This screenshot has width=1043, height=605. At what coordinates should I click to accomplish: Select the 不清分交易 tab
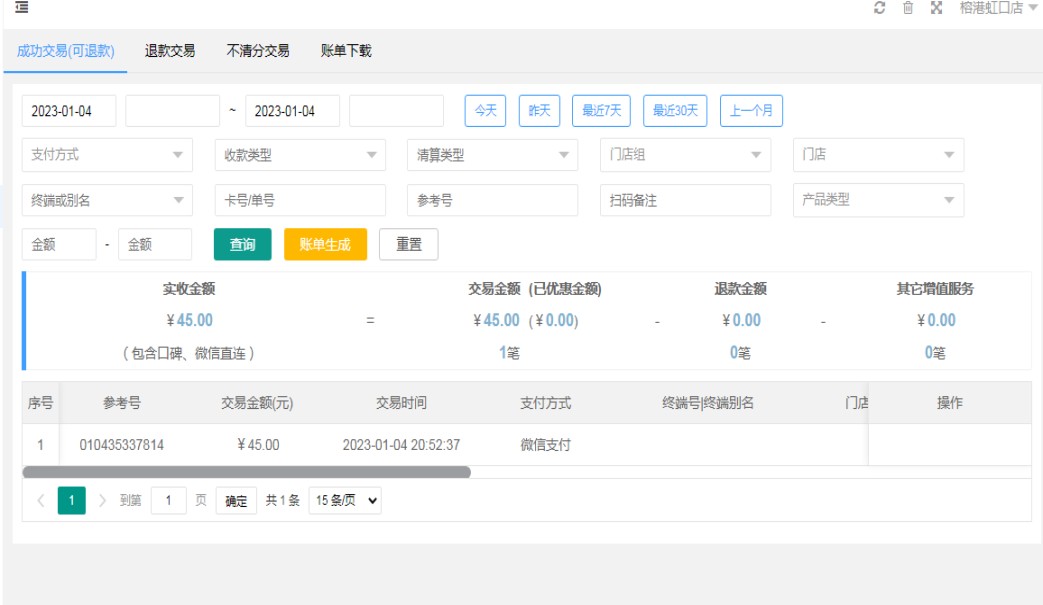(258, 51)
